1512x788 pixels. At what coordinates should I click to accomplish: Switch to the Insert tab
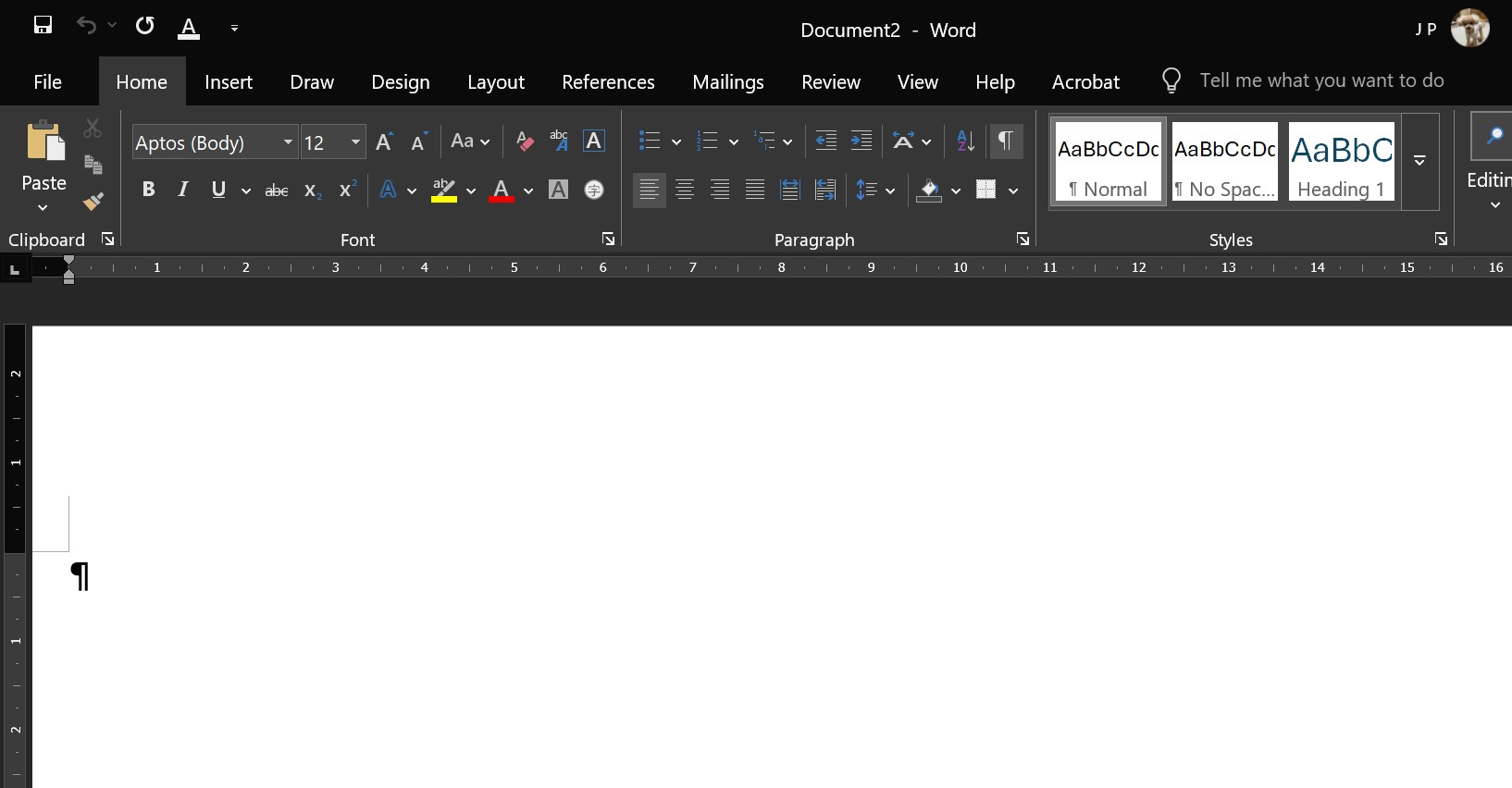tap(229, 81)
